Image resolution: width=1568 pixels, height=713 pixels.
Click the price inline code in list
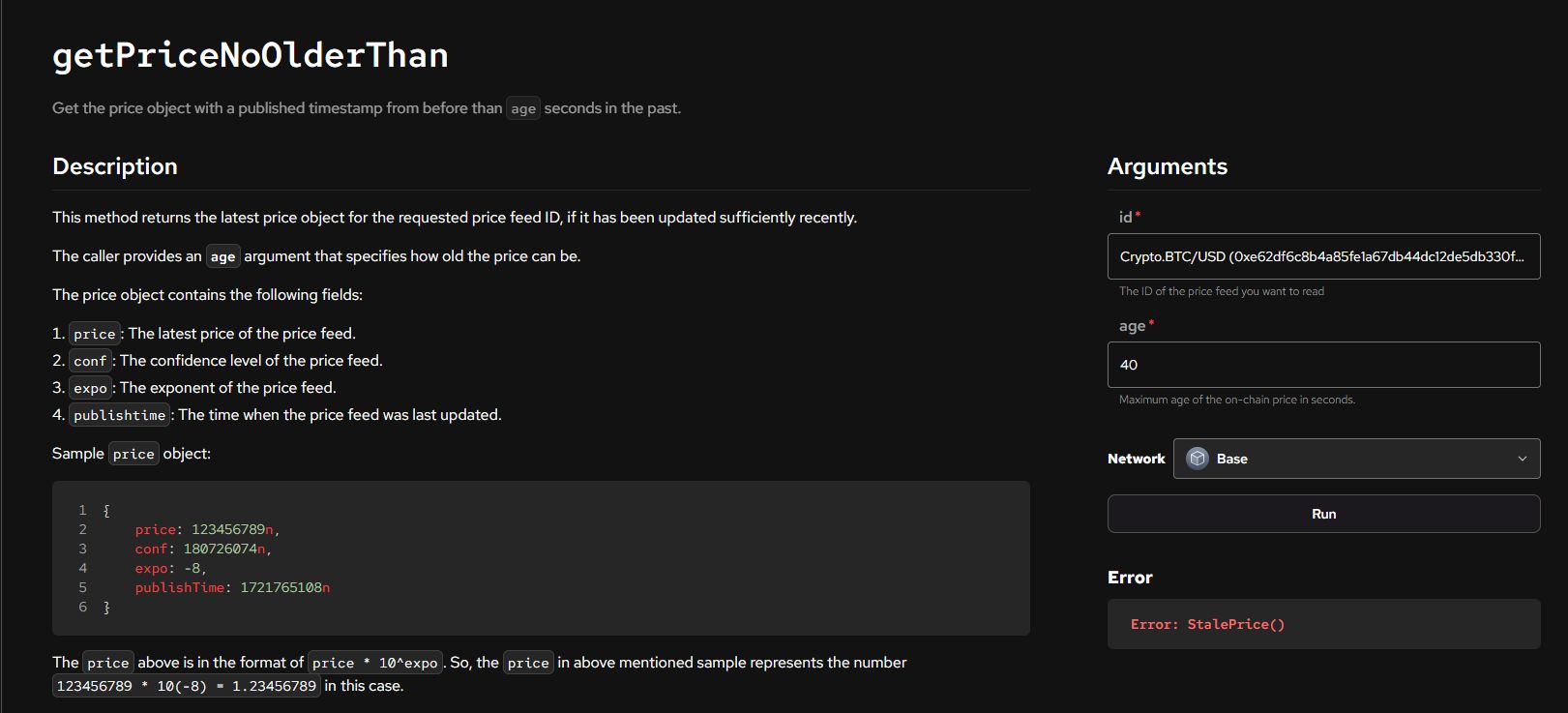[x=95, y=334]
